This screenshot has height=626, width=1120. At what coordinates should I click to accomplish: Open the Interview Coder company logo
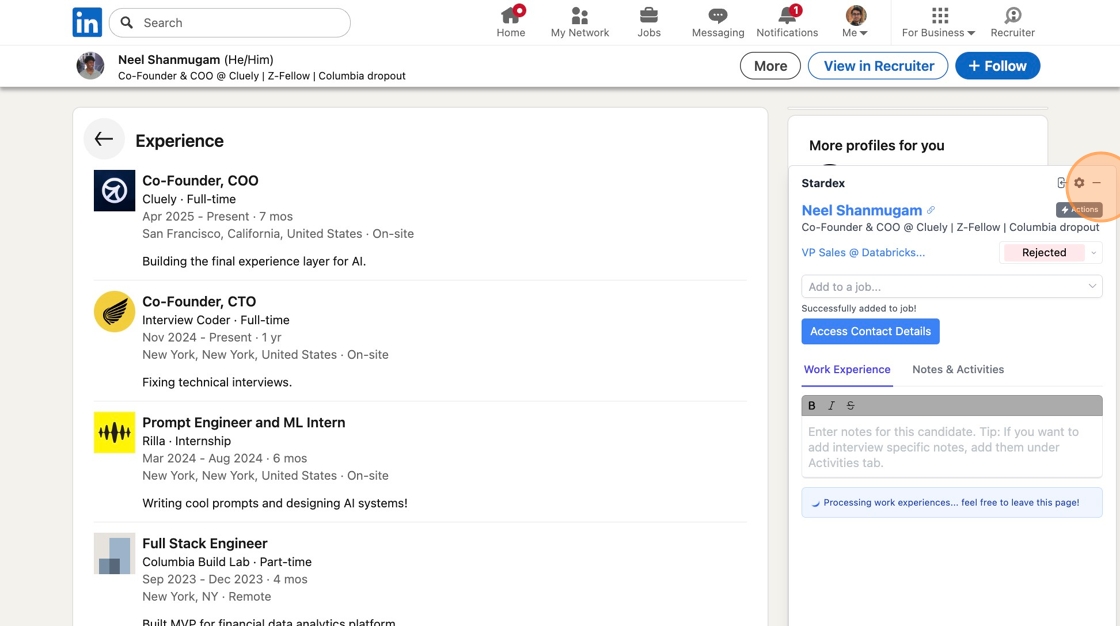click(114, 312)
